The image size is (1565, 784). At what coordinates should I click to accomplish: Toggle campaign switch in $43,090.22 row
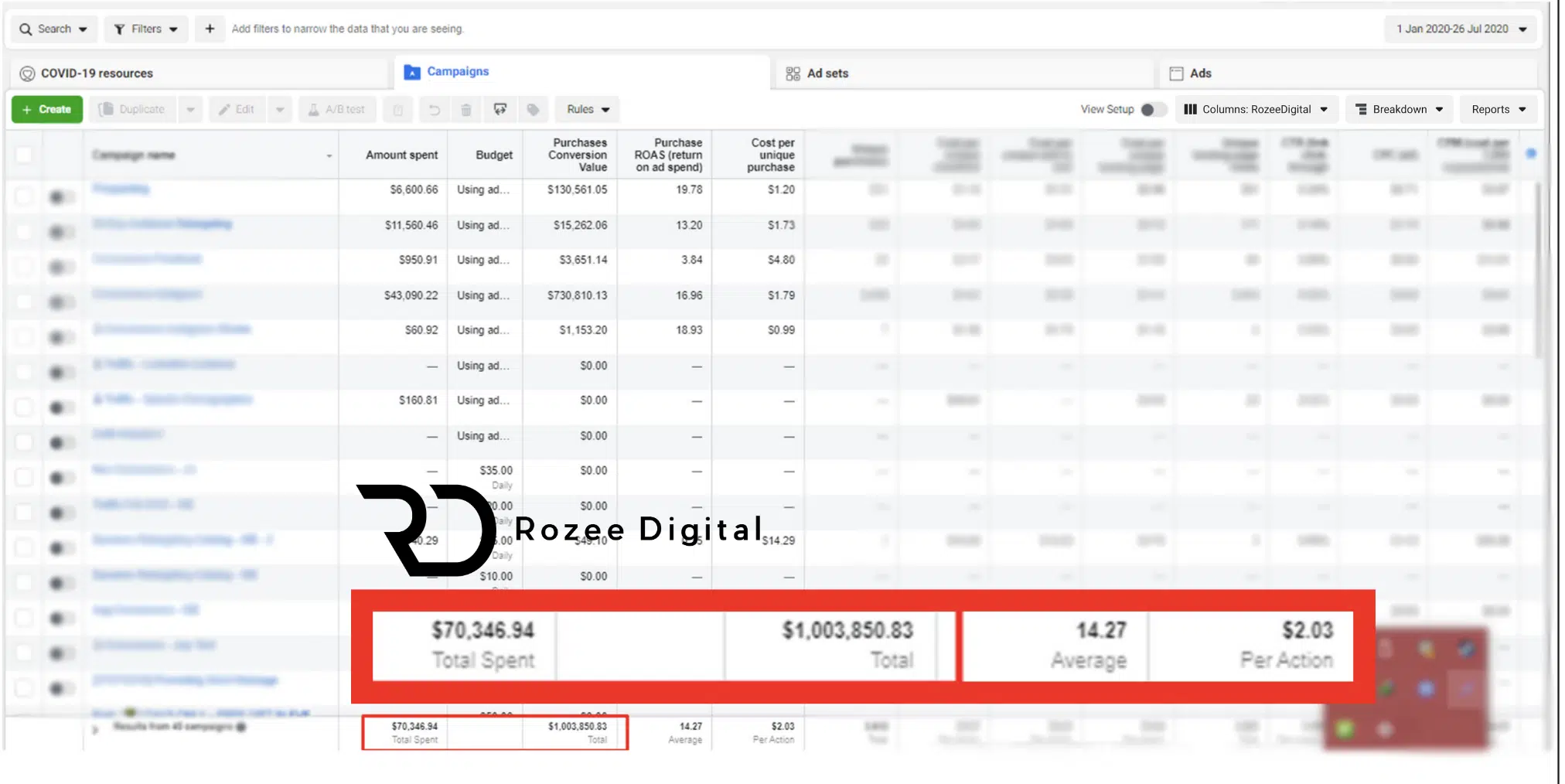[61, 302]
